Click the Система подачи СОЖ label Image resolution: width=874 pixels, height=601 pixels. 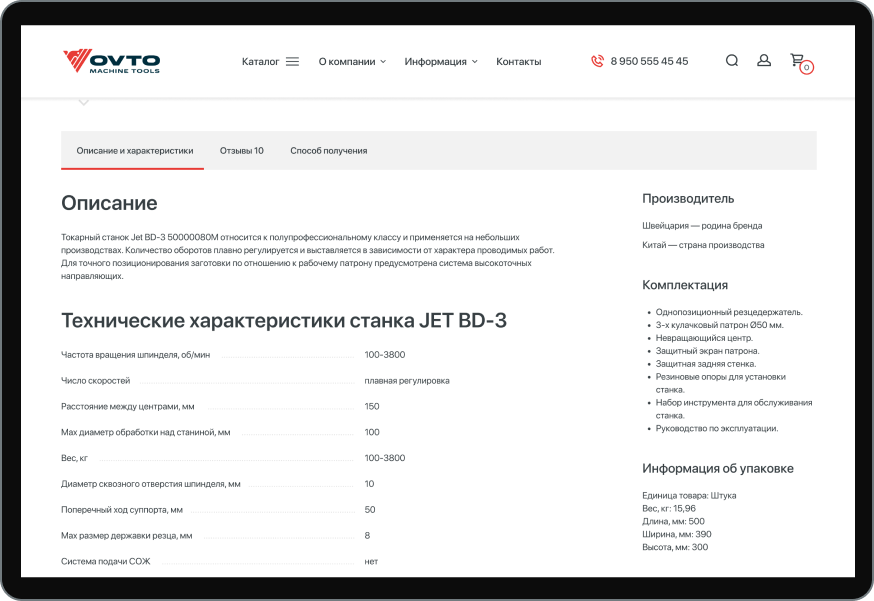point(105,561)
